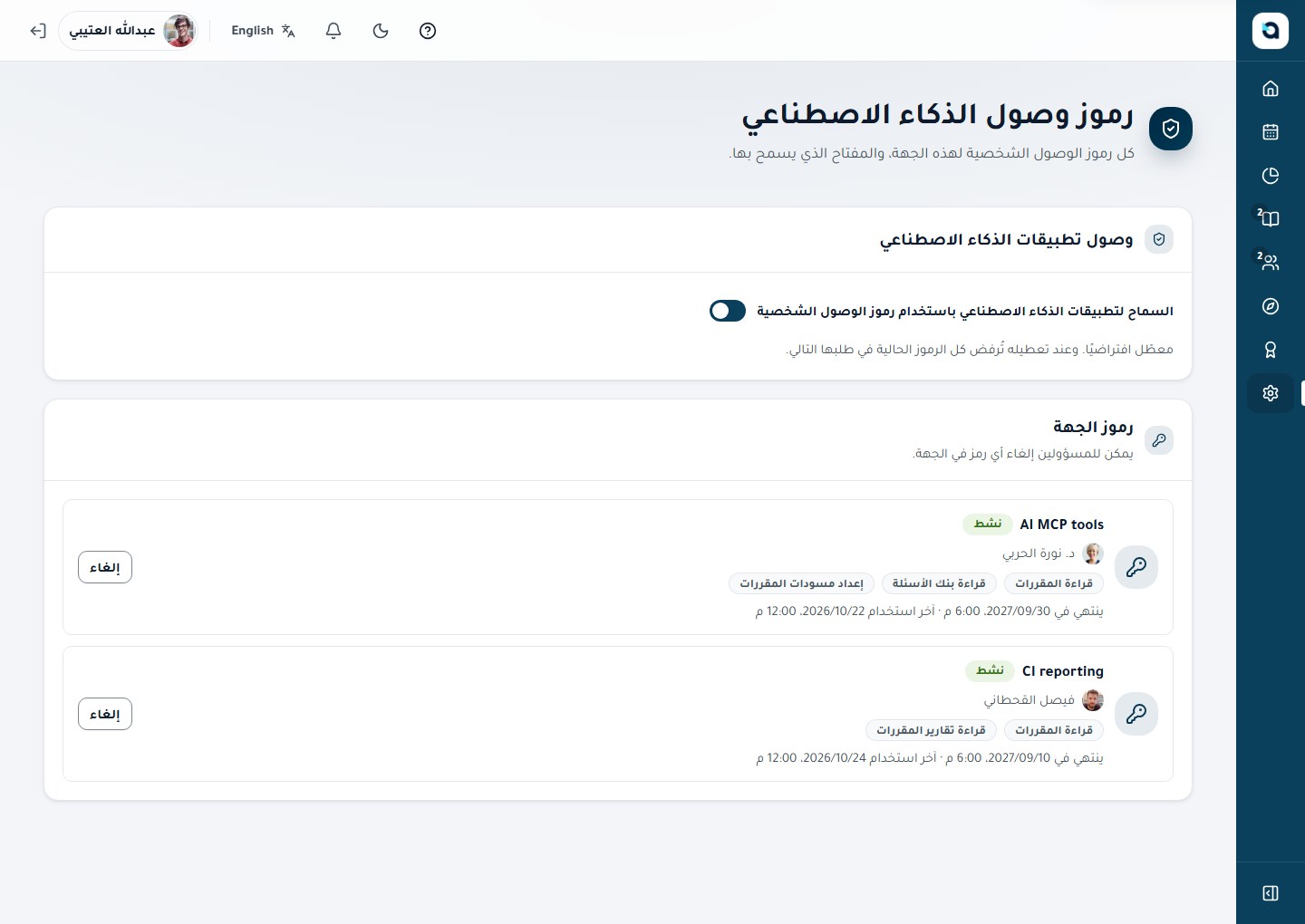Click قراءة المقررات chip on AI MCP tools
This screenshot has height=924, width=1305.
(1054, 583)
